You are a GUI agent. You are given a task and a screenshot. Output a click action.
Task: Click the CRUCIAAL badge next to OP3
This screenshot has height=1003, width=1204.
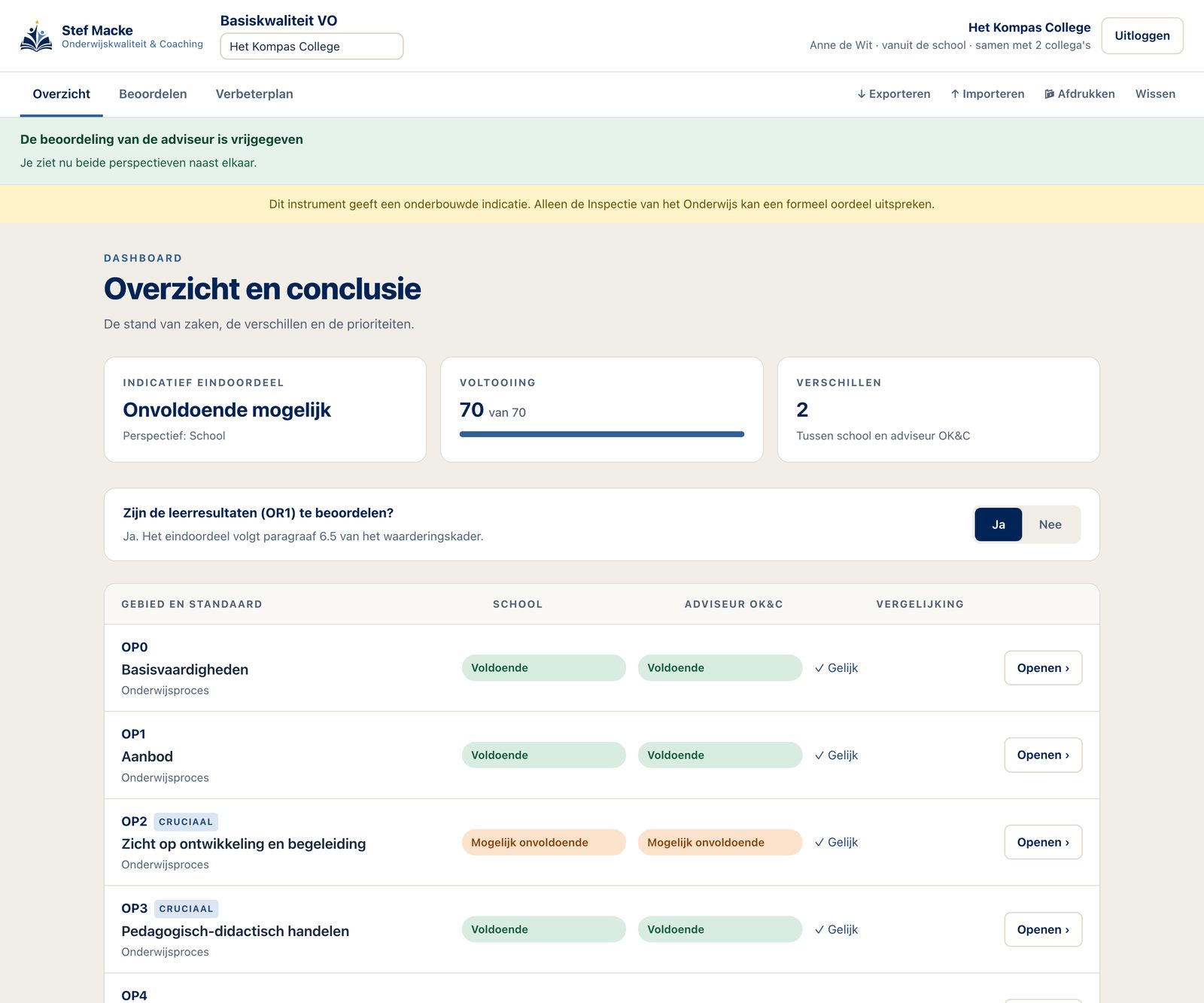click(186, 909)
